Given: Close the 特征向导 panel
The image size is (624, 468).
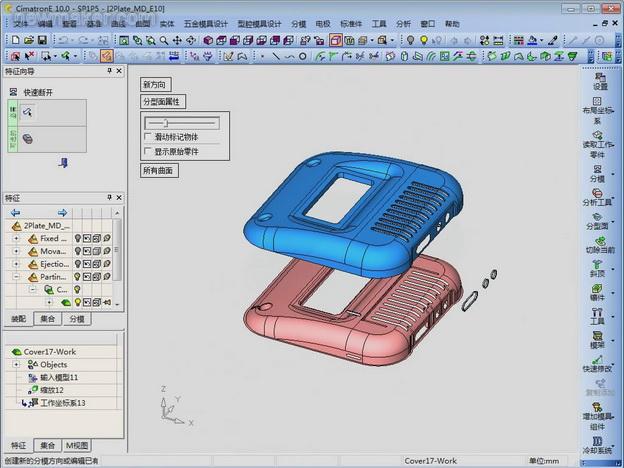Looking at the screenshot, I should [x=119, y=71].
